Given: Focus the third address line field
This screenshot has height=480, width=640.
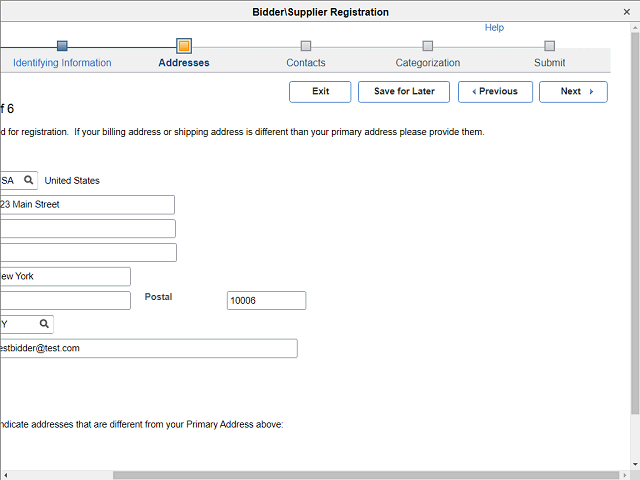Looking at the screenshot, I should point(88,252).
